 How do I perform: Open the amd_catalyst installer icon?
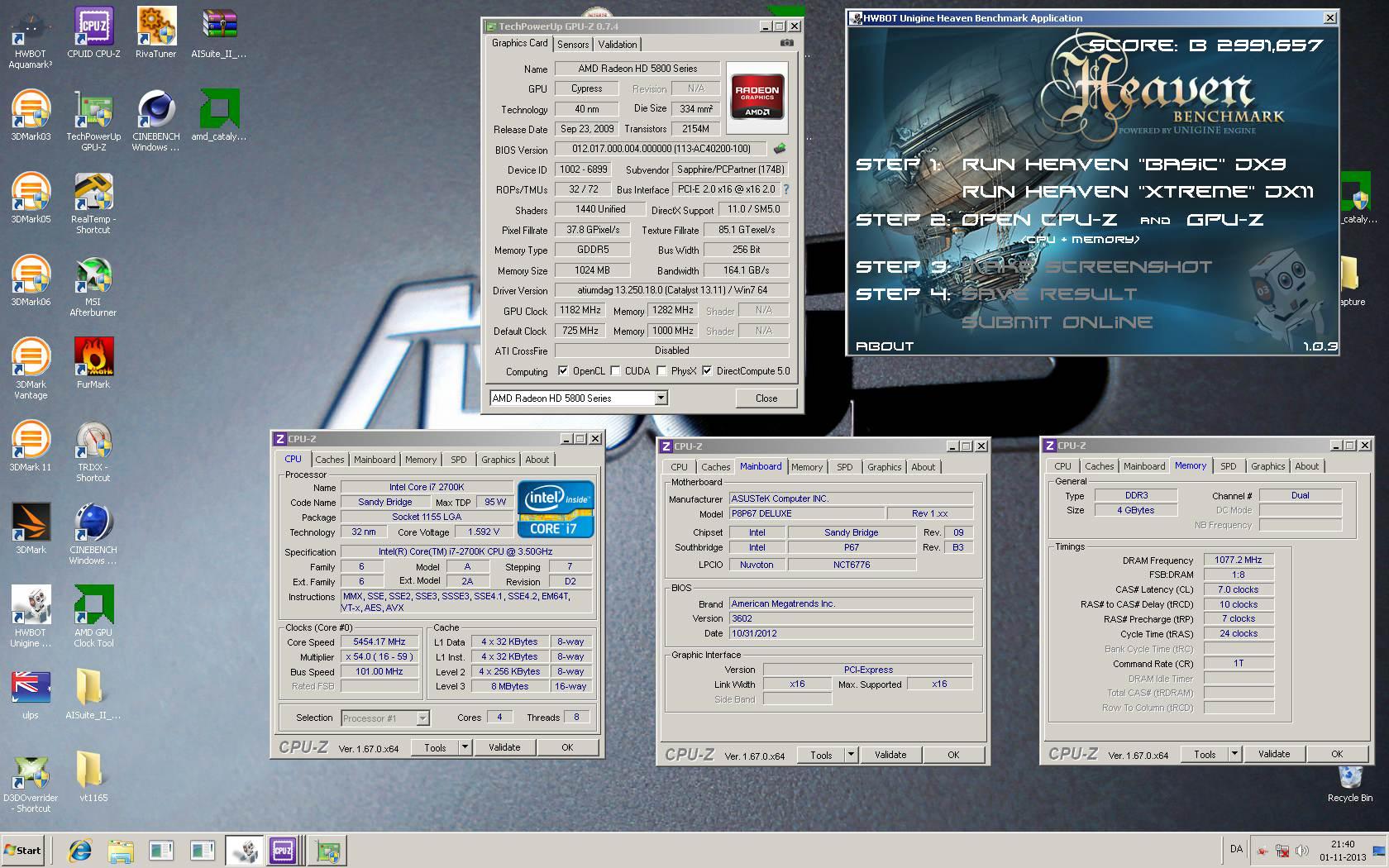pos(219,116)
